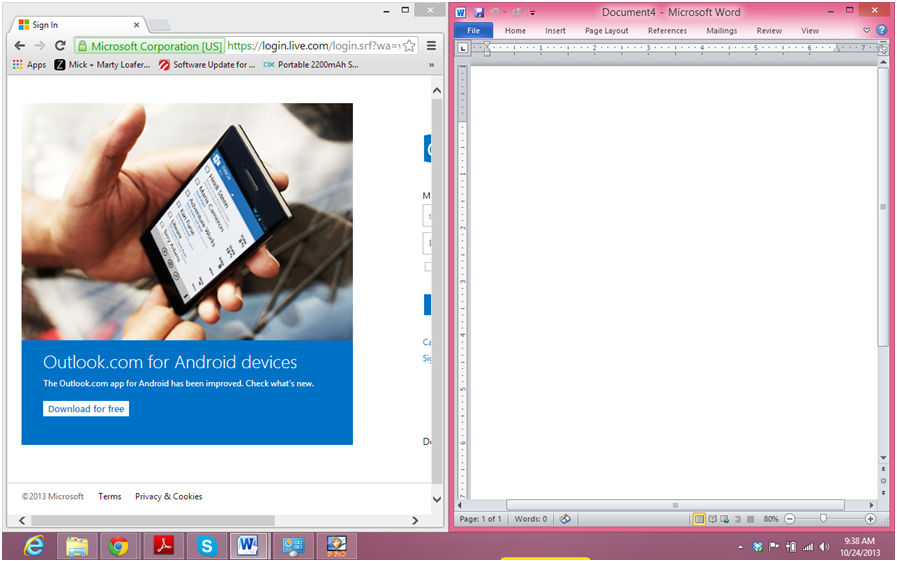Switch to the Insert ribbon tab
Screen dimensions: 897x561
pyautogui.click(x=555, y=30)
